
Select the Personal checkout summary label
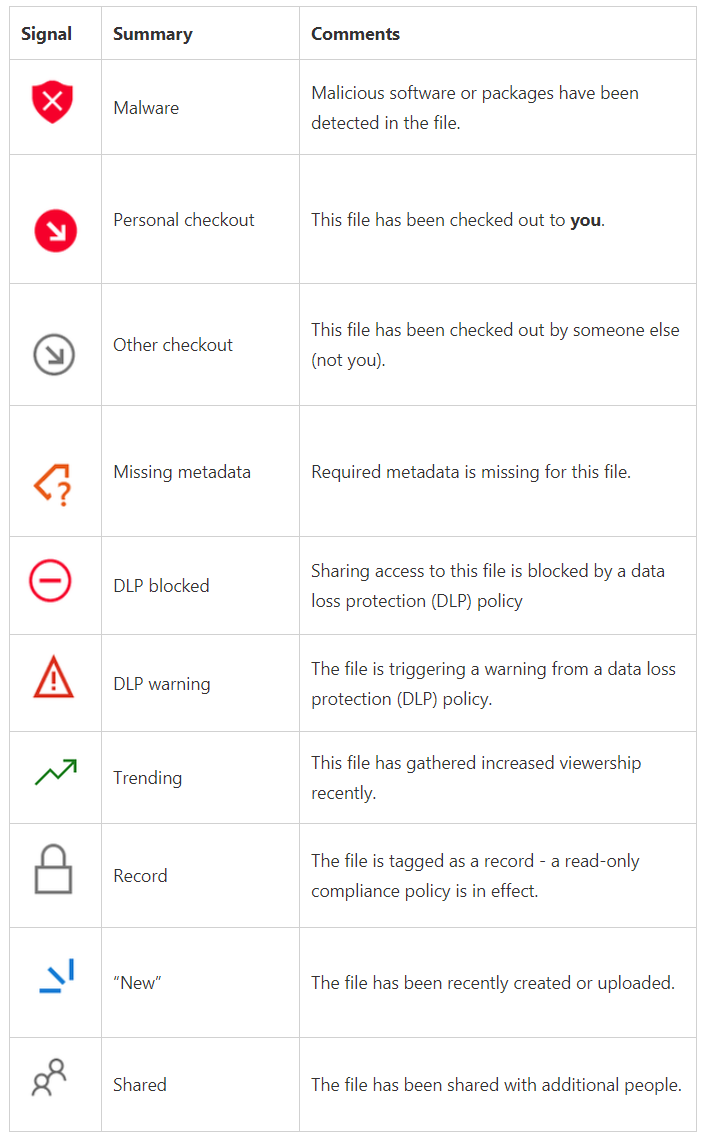184,220
